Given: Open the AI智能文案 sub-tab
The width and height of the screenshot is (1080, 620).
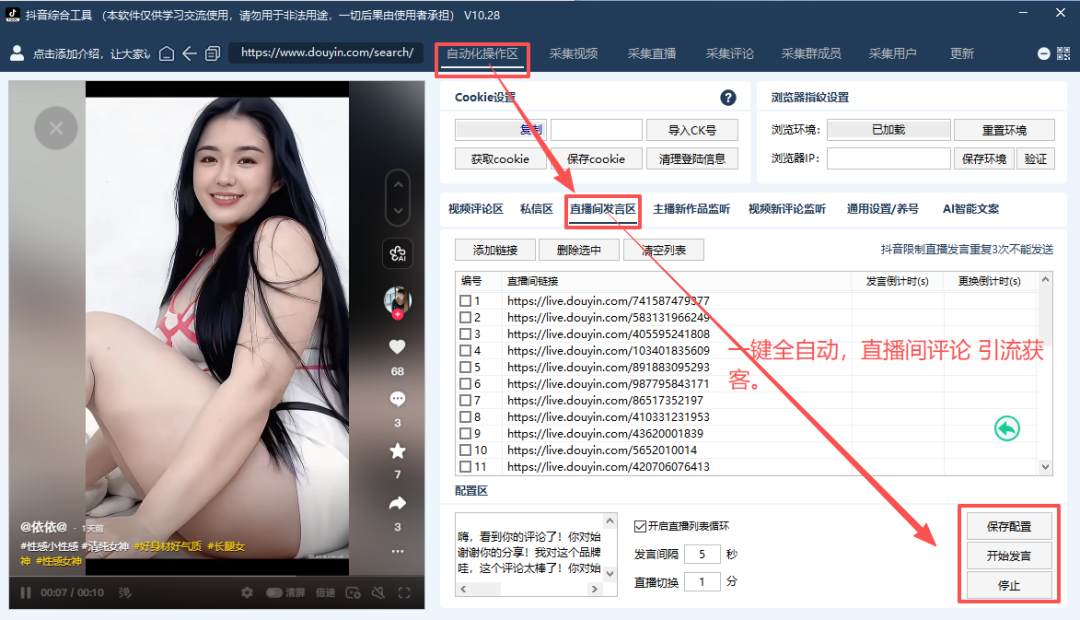Looking at the screenshot, I should point(970,209).
